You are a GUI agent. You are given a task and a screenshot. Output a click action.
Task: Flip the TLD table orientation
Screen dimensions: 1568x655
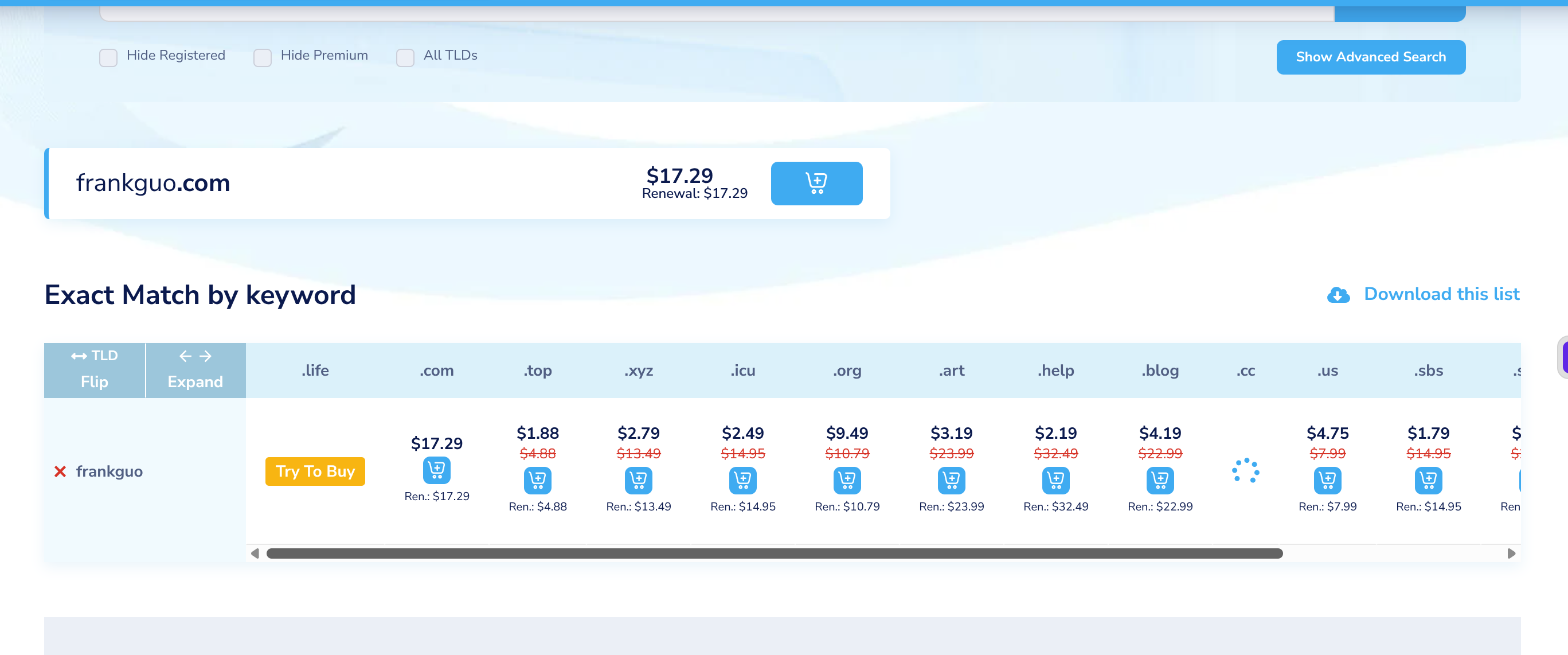click(95, 369)
